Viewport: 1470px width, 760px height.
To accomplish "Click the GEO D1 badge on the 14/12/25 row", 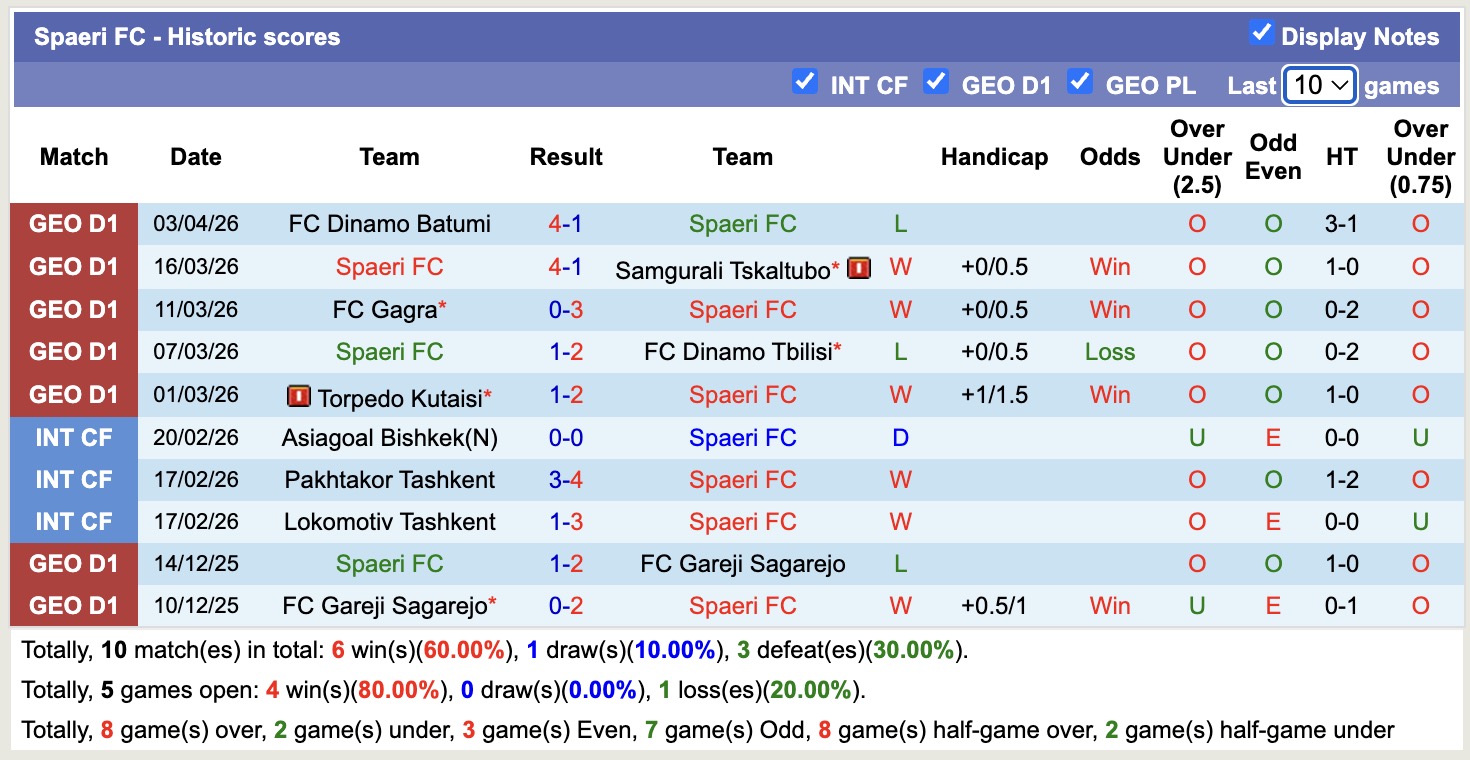I will tap(74, 563).
